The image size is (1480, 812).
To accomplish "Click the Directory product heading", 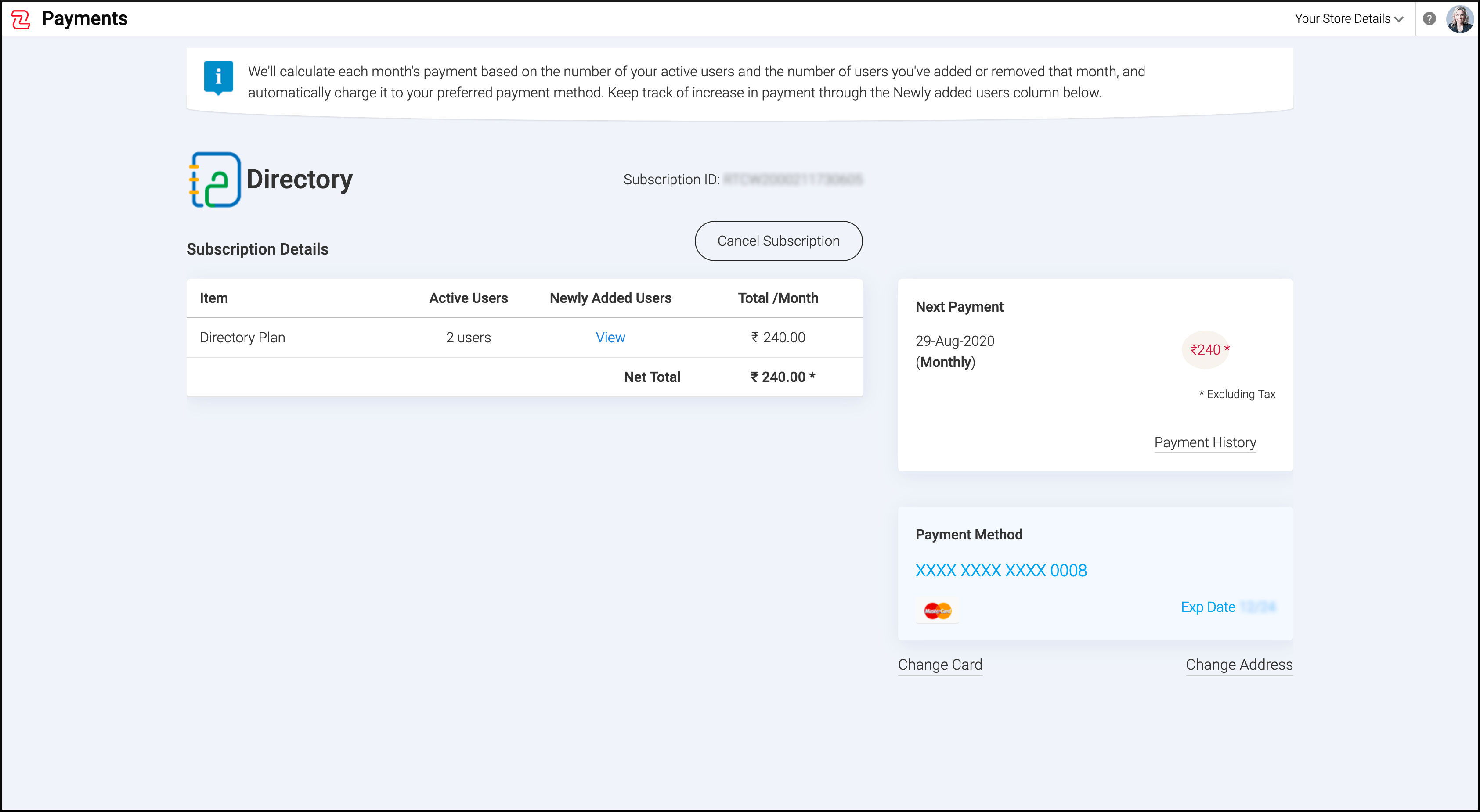I will (300, 180).
